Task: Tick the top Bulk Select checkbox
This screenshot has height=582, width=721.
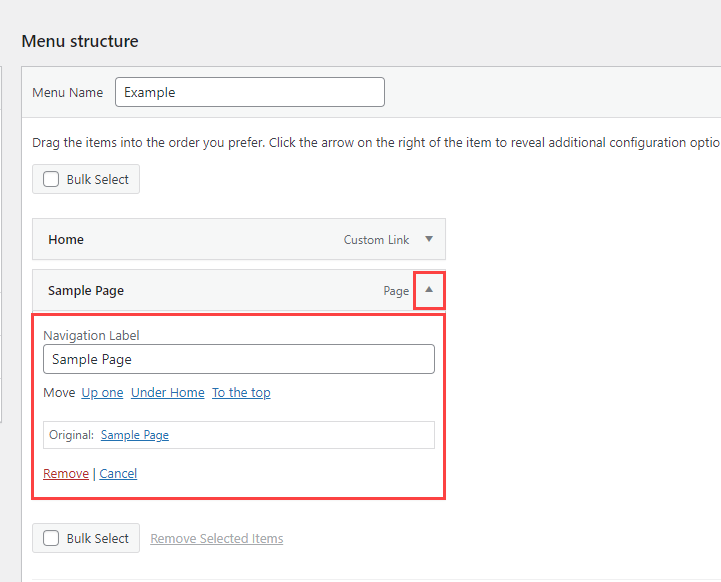Action: (x=52, y=180)
